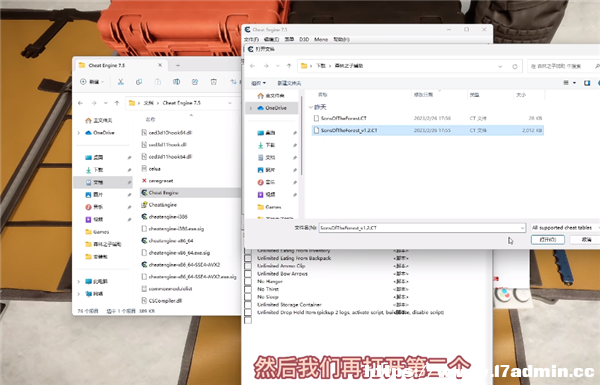This screenshot has width=600, height=385.
Task: Click the Rename icon in Explorer toolbar
Action: coord(176,82)
